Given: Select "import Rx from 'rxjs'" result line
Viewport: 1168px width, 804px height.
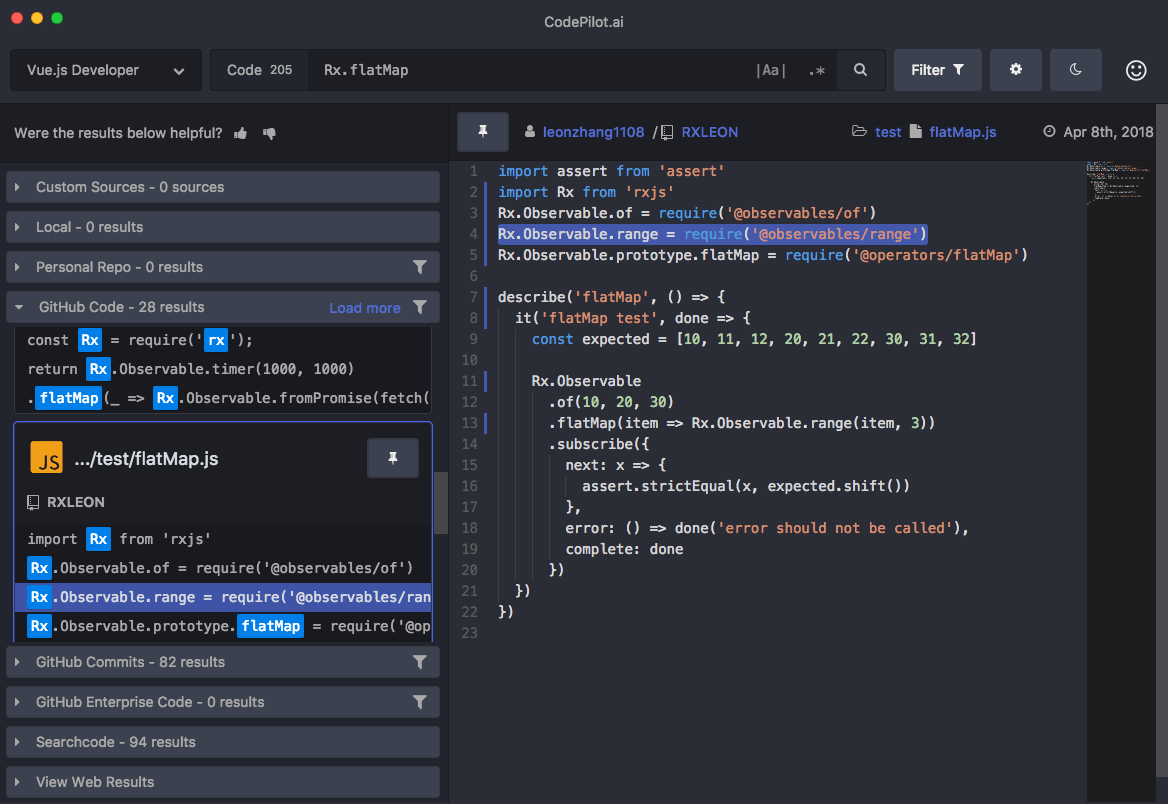Looking at the screenshot, I should pos(223,539).
